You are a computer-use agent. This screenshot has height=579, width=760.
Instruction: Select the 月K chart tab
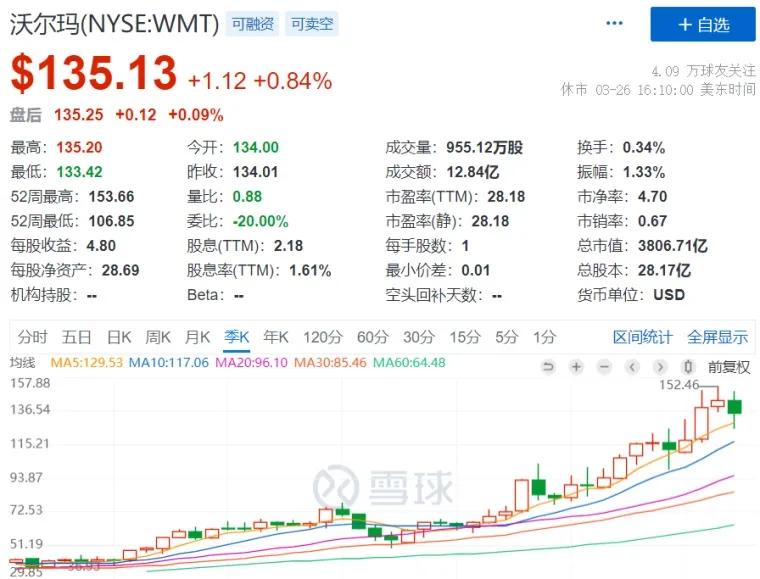coord(197,337)
